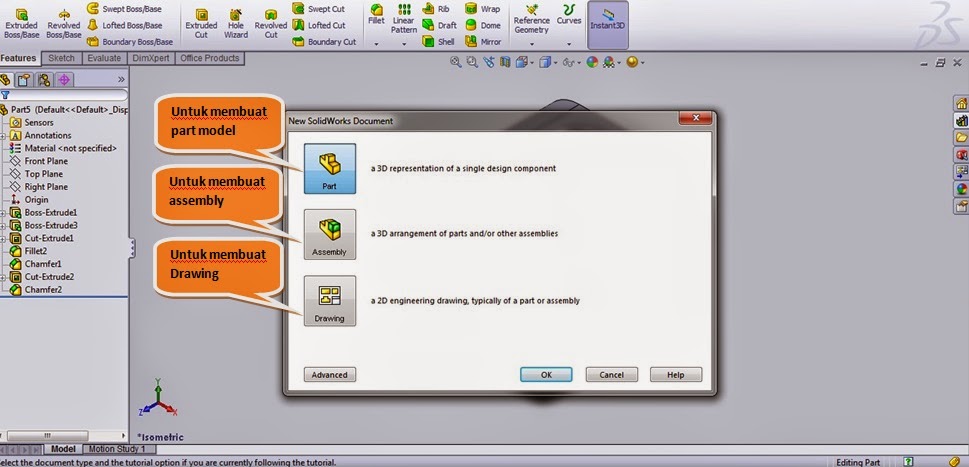Click the Extruded Boss/Base tool

pos(21,23)
